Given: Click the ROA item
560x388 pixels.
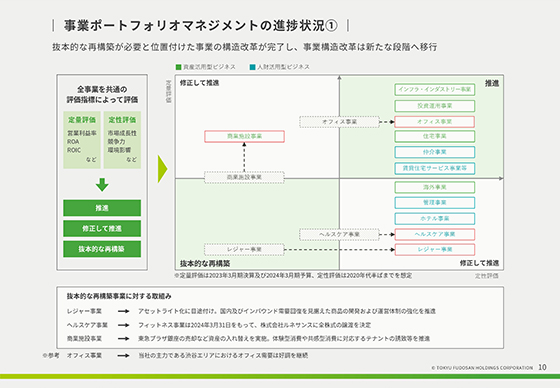Looking at the screenshot, I should [x=73, y=142].
